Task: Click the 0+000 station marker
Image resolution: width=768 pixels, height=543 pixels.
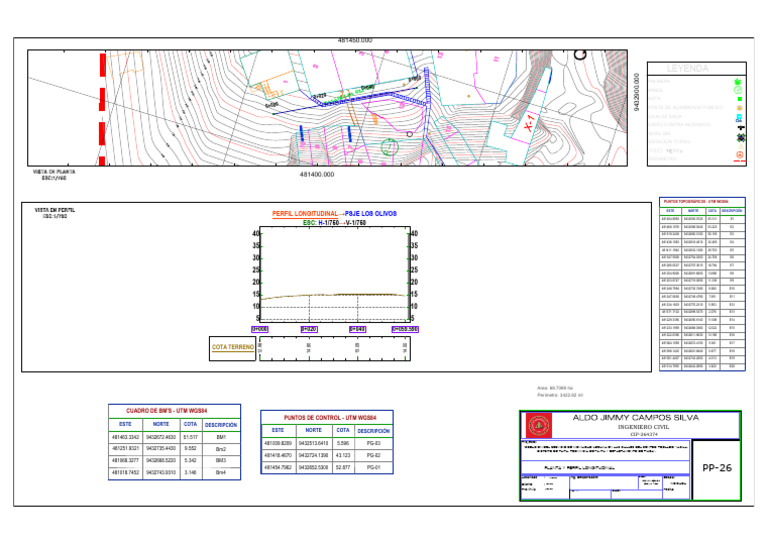Action: coord(259,328)
